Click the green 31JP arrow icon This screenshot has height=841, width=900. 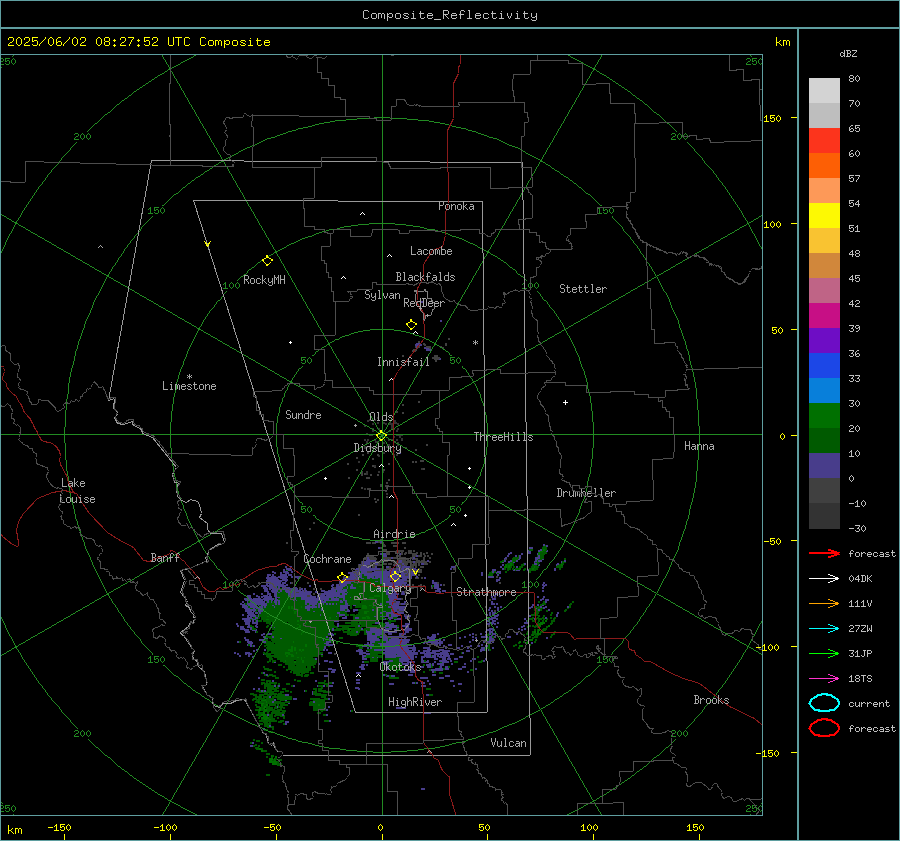(x=824, y=653)
